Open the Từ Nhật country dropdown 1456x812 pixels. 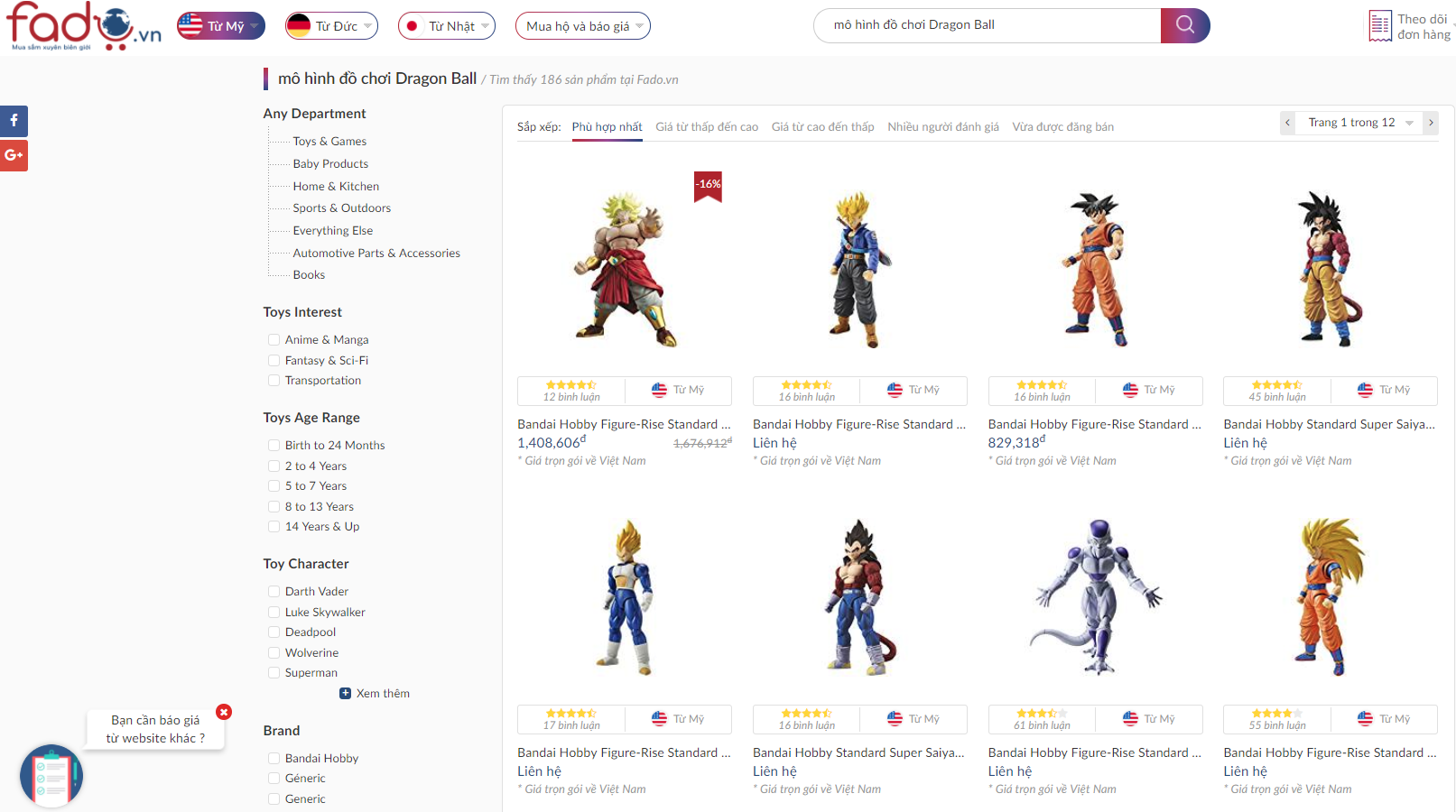pyautogui.click(x=447, y=26)
